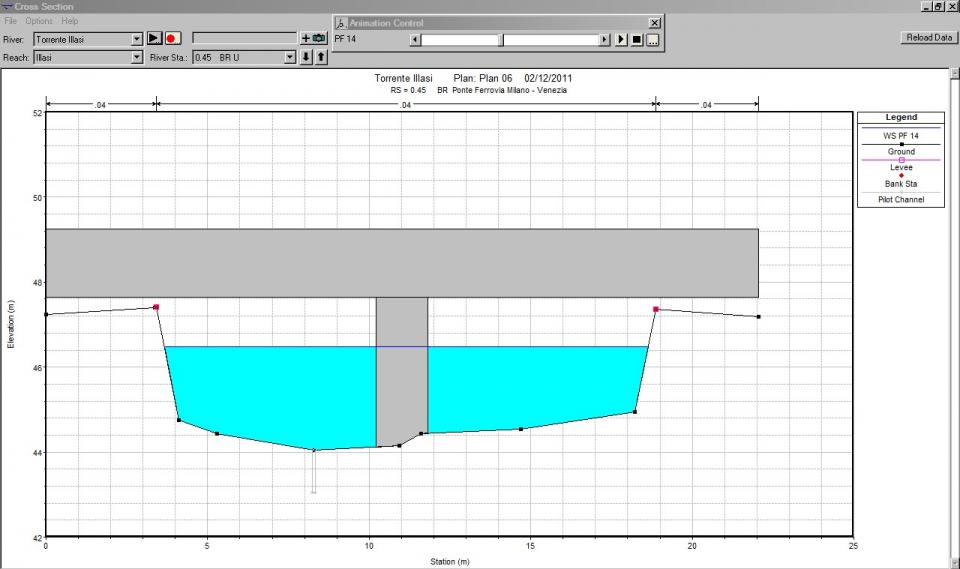Click the Reload Data button
960x569 pixels.
tap(927, 38)
